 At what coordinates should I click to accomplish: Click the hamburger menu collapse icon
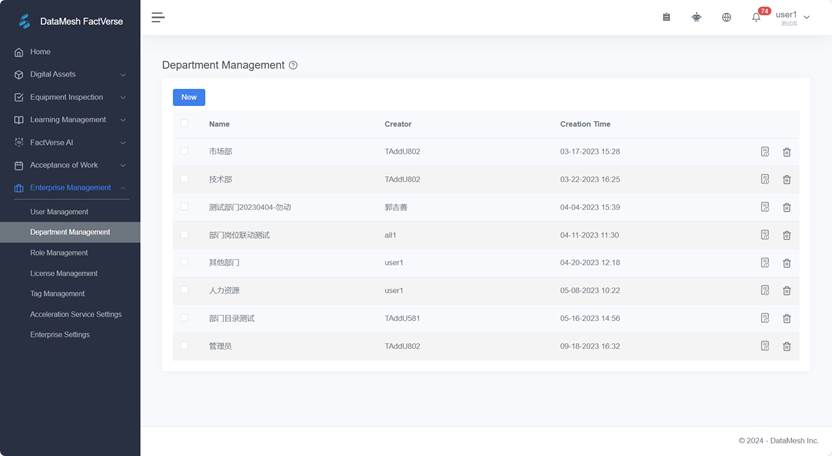[158, 17]
